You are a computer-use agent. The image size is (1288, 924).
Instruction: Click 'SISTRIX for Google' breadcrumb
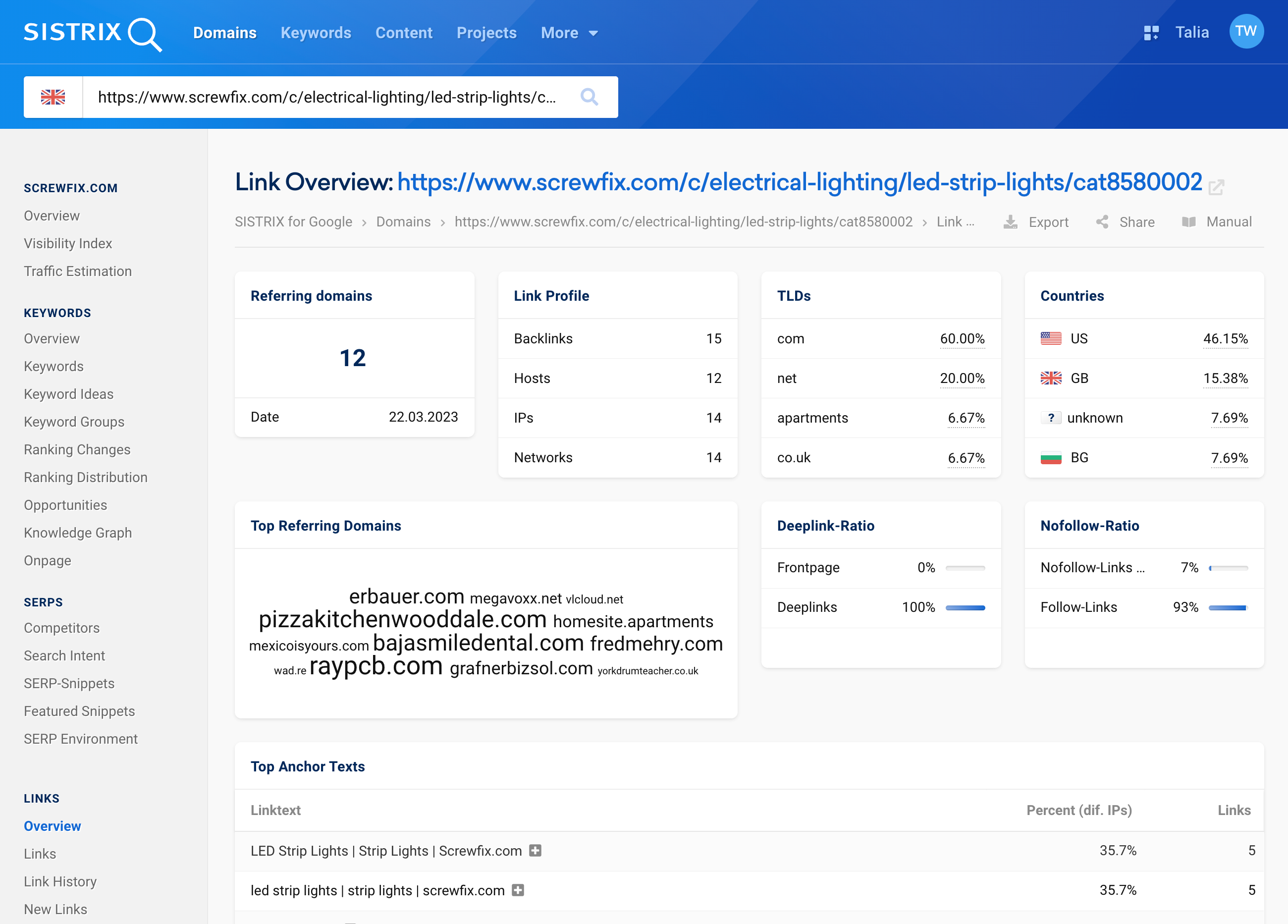pyautogui.click(x=294, y=222)
